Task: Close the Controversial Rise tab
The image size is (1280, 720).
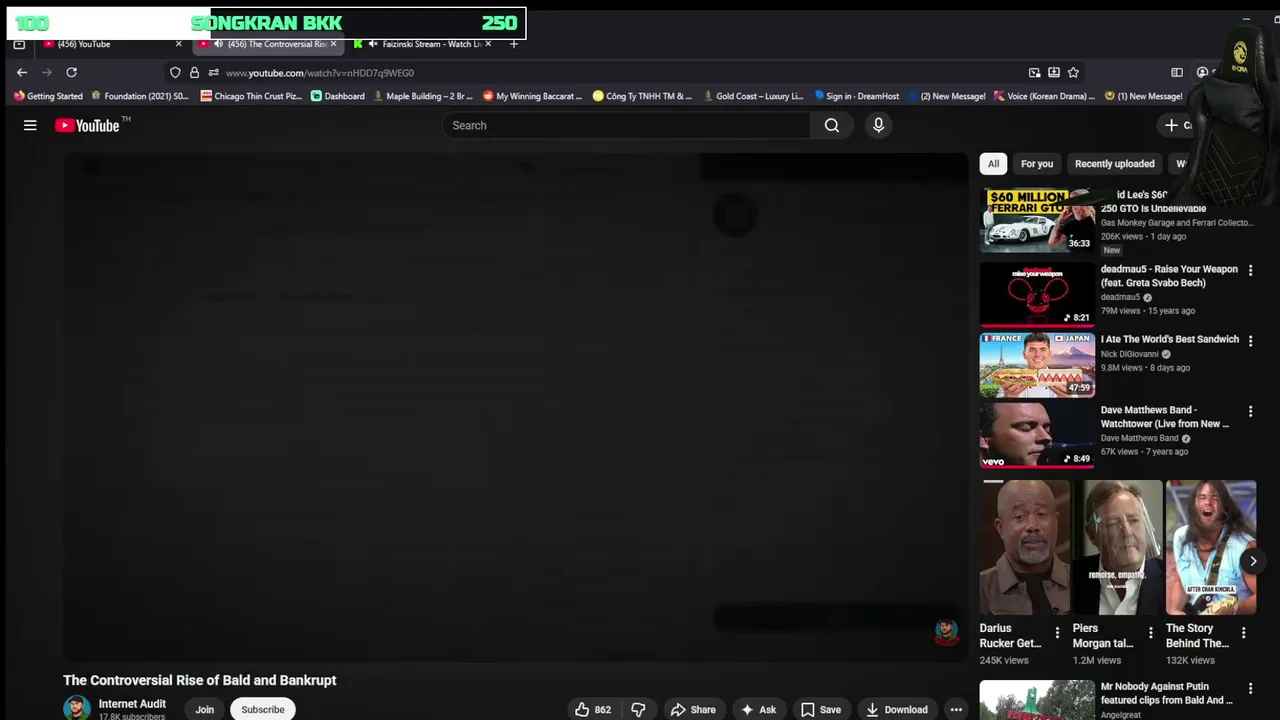Action: coord(333,44)
